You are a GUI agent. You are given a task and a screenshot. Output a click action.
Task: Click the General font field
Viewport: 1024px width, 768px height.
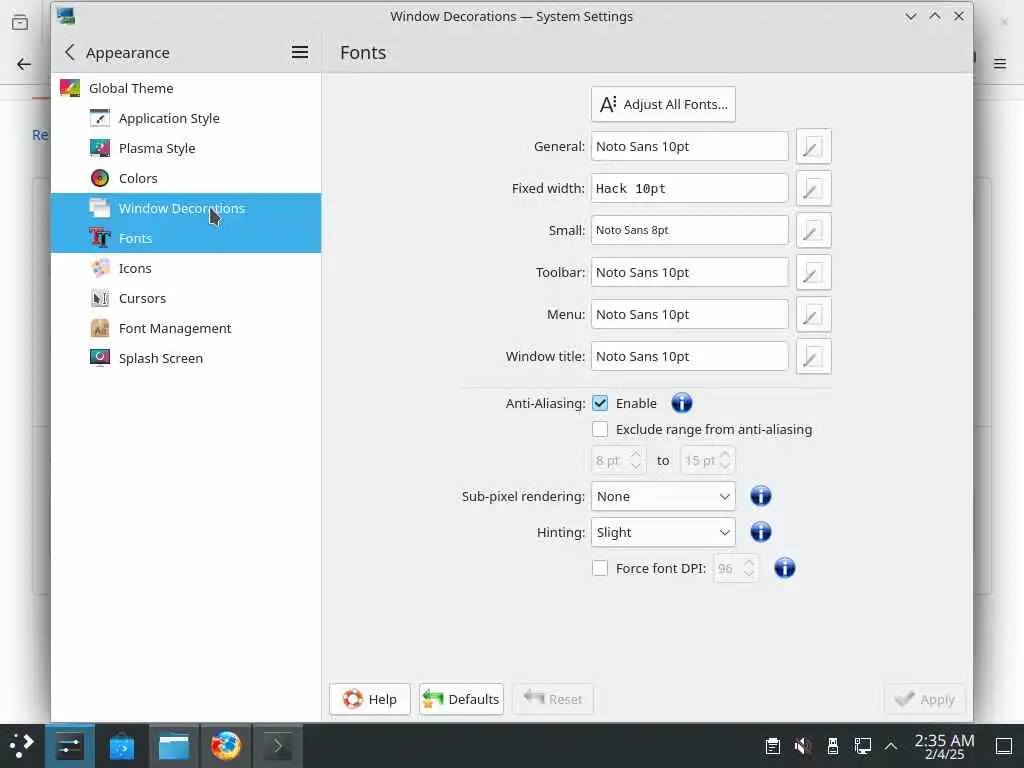click(x=690, y=146)
